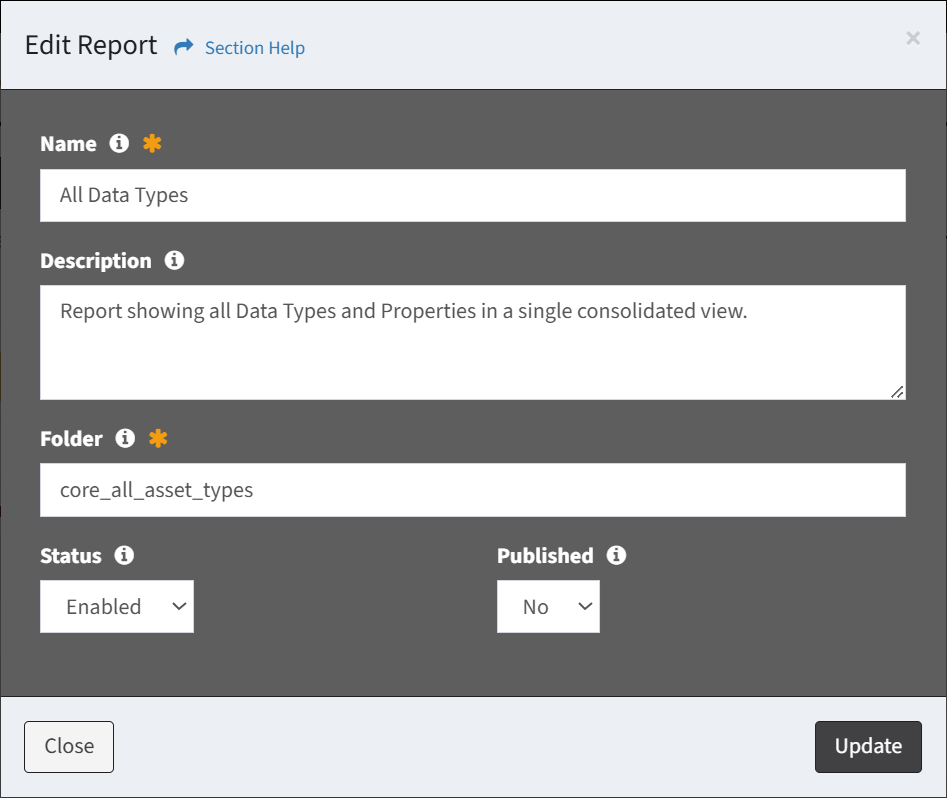Click into the Name field with All Data Types
This screenshot has width=947, height=798.
[x=473, y=196]
